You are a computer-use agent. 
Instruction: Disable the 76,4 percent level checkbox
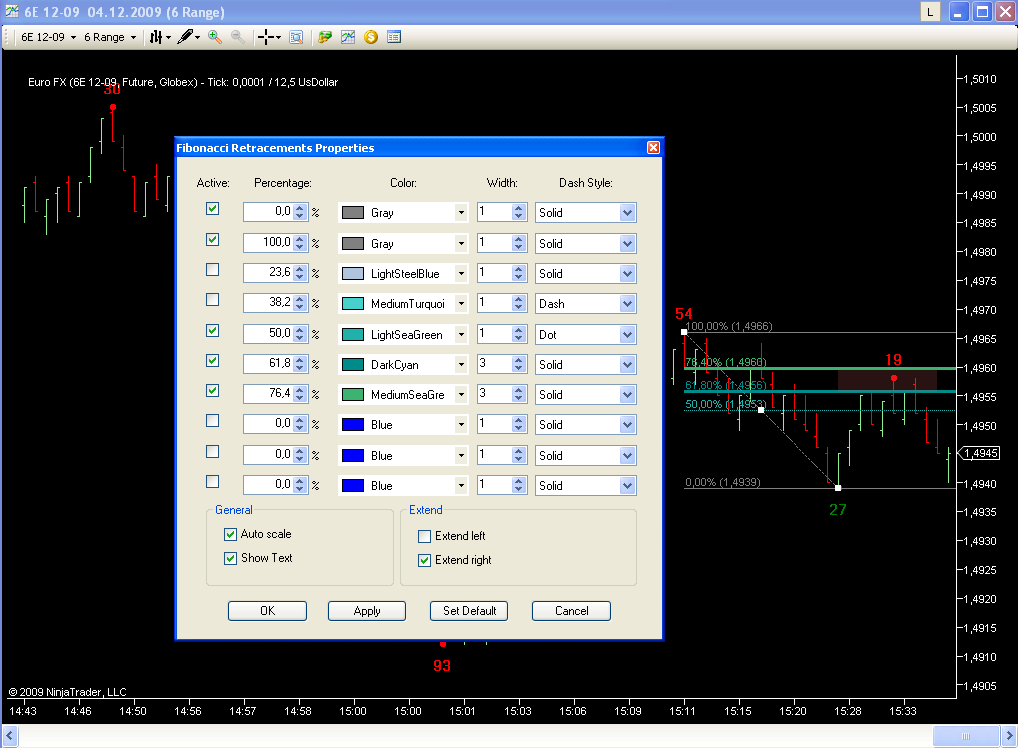click(212, 390)
